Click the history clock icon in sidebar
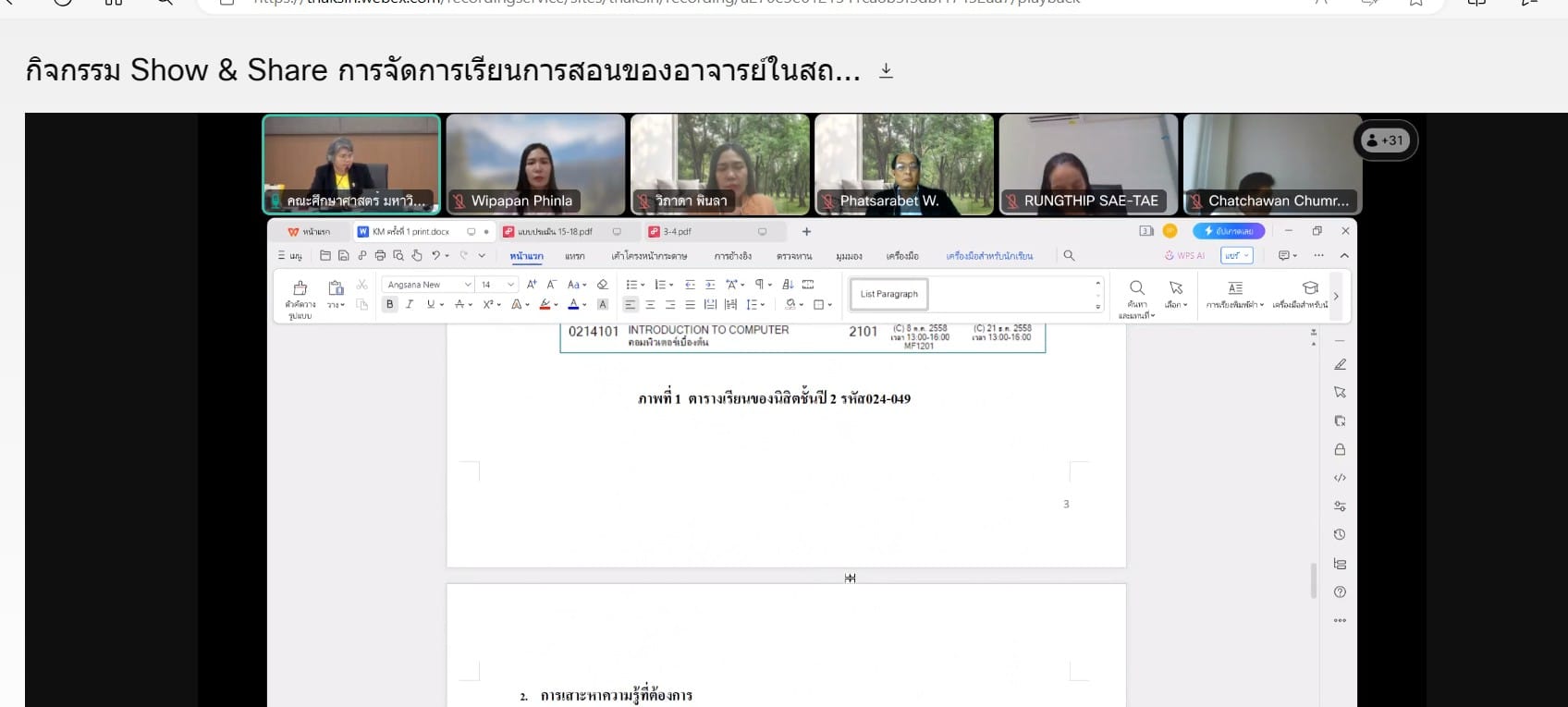This screenshot has height=707, width=1568. (1340, 534)
